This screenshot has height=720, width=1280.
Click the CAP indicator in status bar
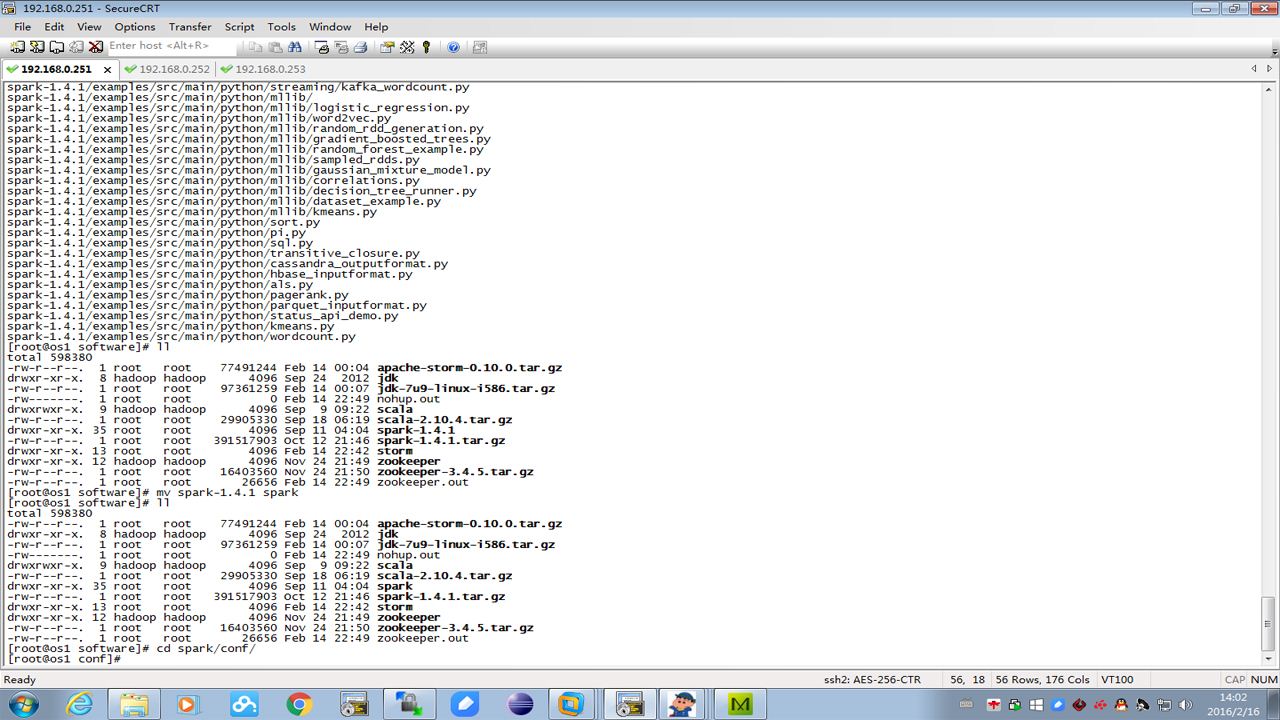pos(1234,680)
